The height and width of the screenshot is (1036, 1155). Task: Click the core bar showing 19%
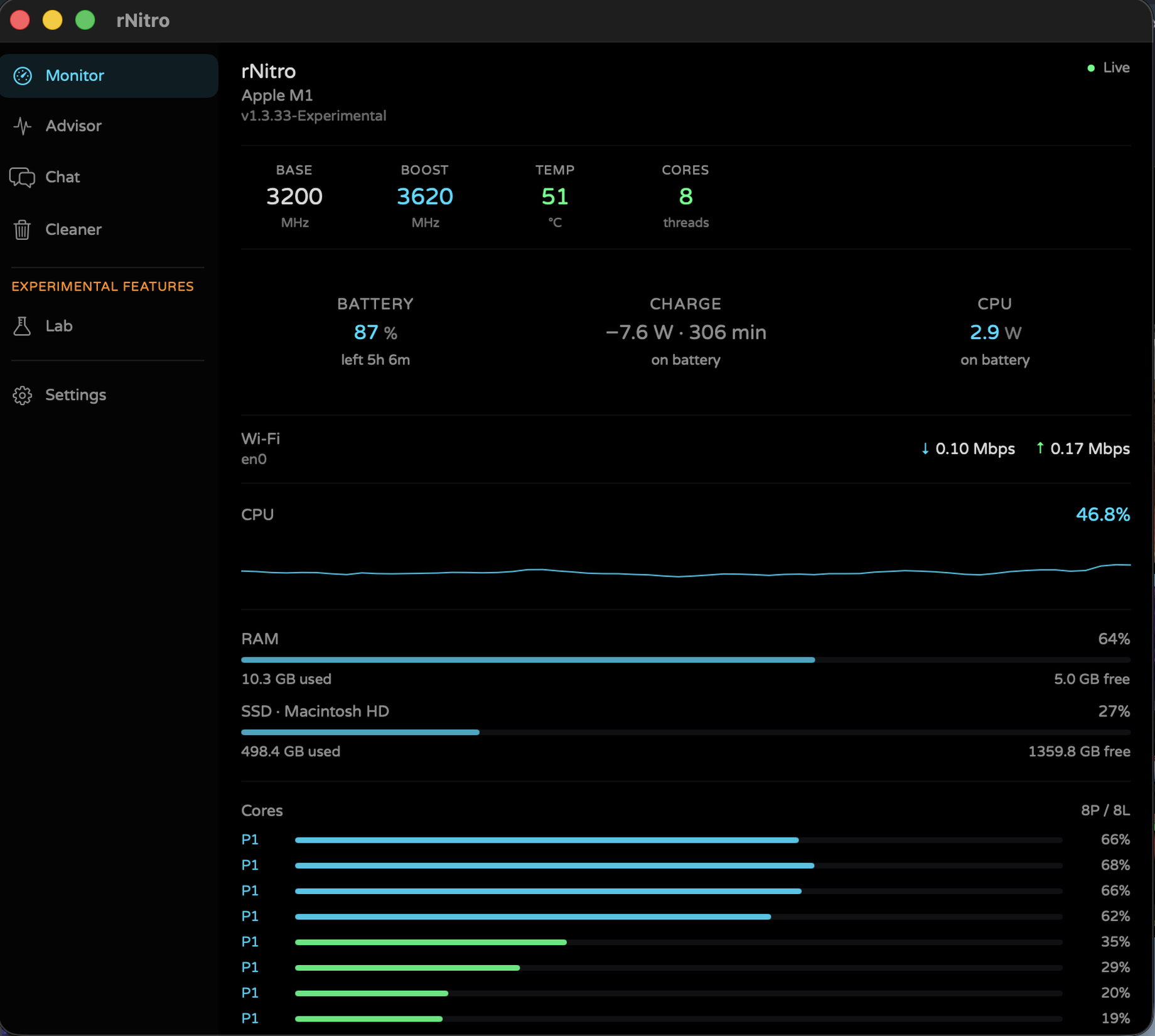pyautogui.click(x=679, y=1019)
